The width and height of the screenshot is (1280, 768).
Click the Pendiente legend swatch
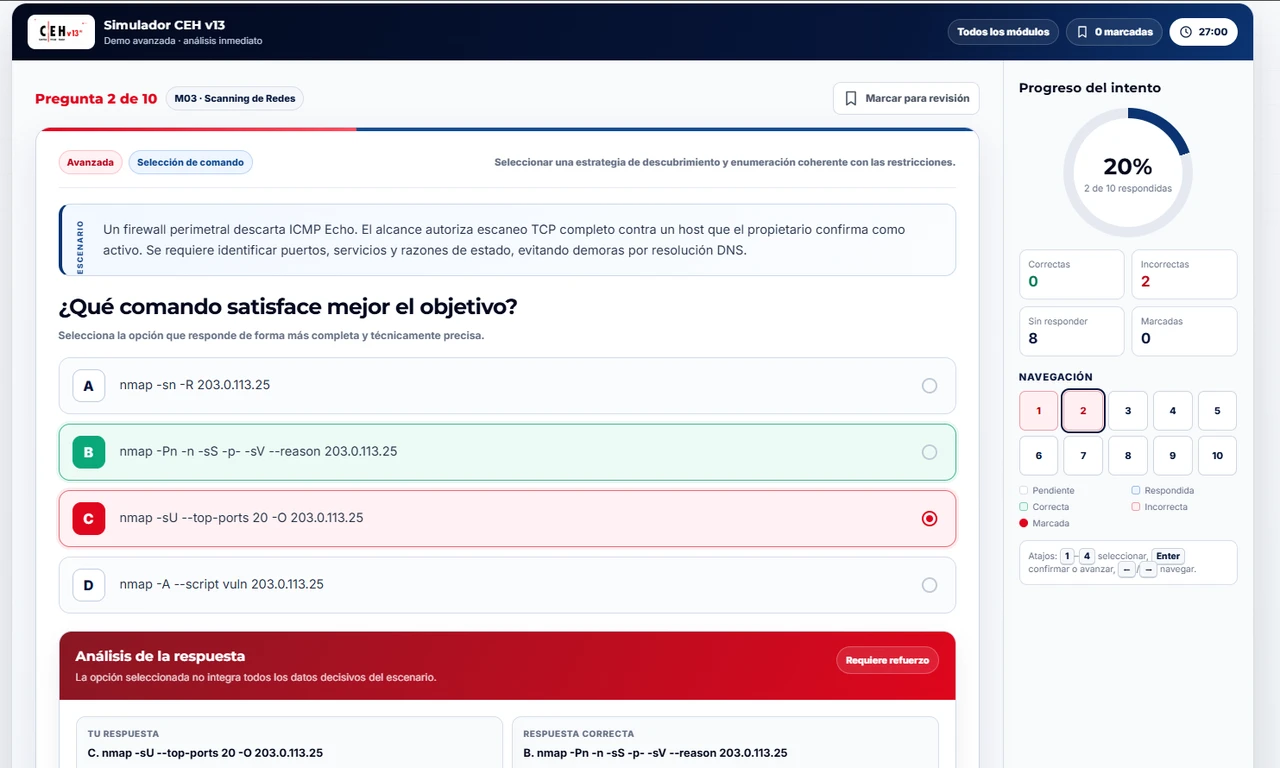[1023, 491]
